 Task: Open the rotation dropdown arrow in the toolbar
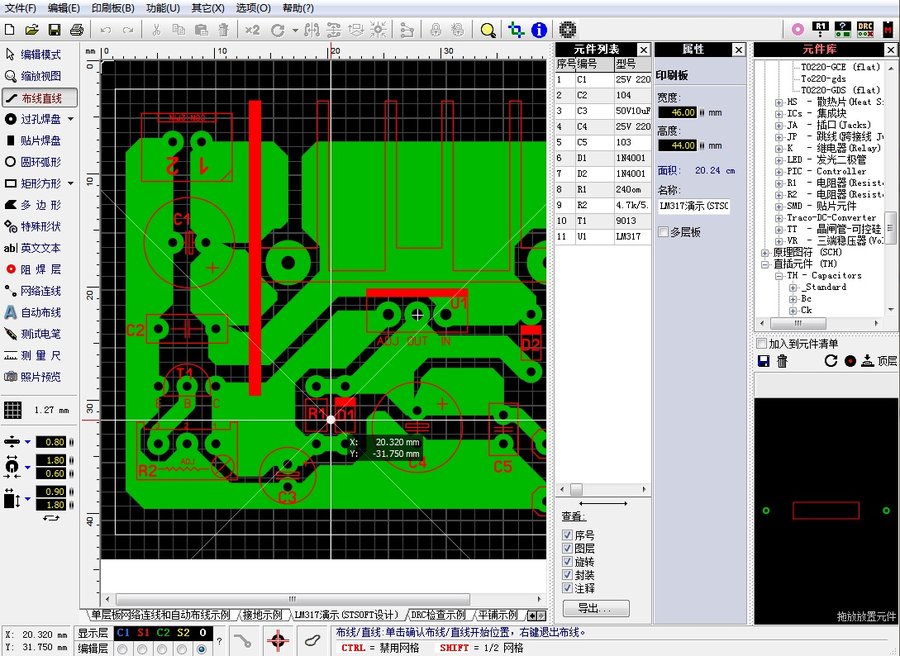[294, 30]
